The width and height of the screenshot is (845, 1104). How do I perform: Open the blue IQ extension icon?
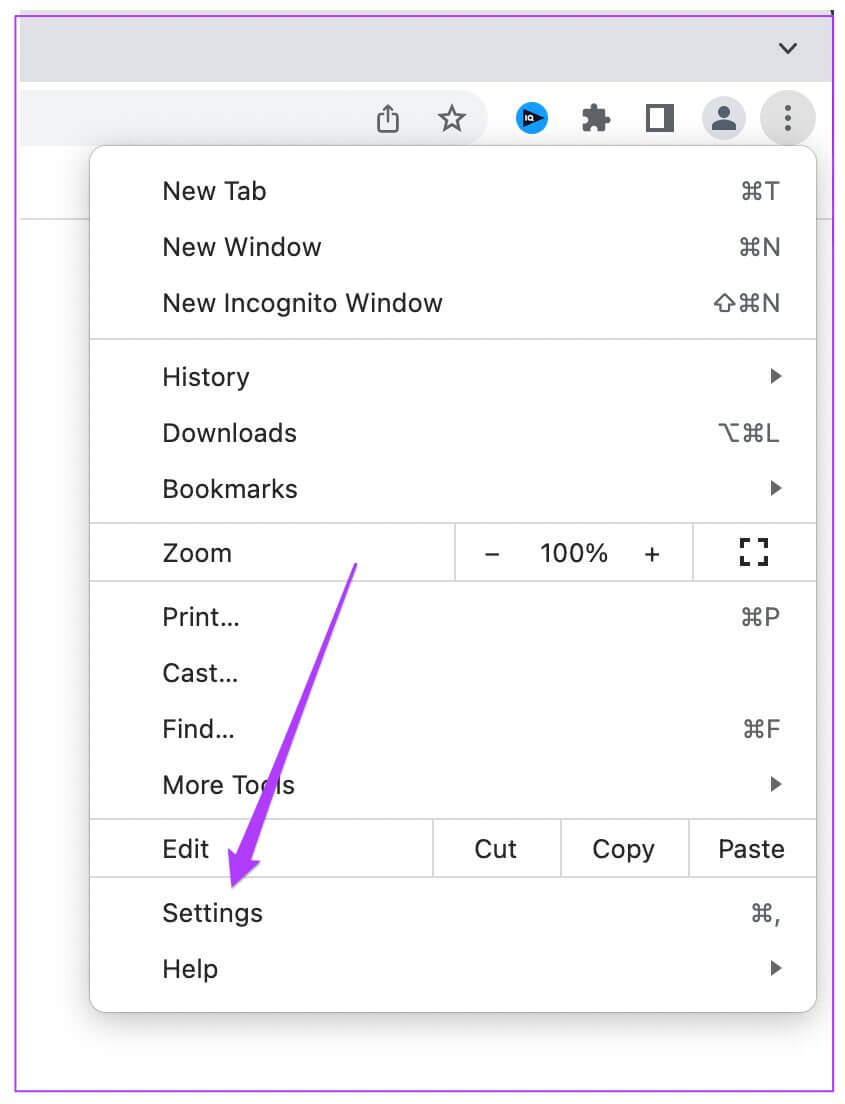click(532, 119)
